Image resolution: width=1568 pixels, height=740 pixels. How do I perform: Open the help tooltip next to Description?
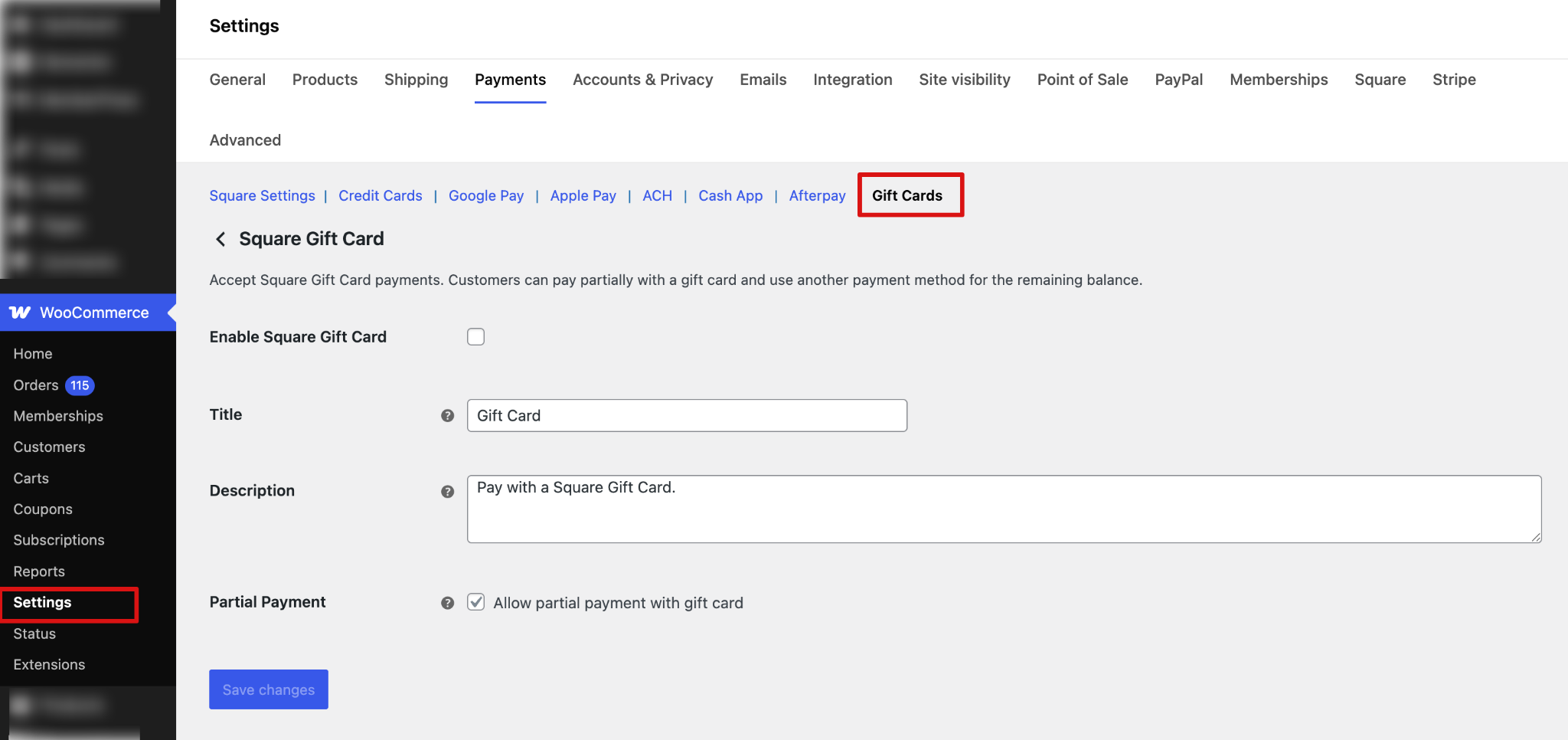click(x=447, y=492)
